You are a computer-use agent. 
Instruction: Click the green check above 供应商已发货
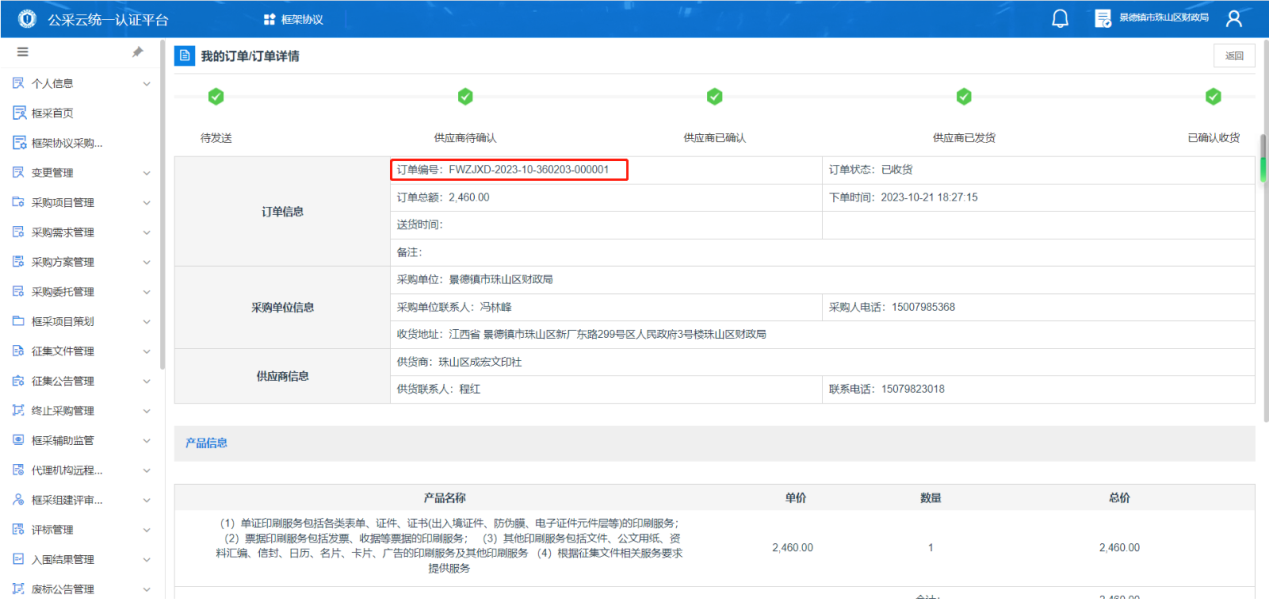point(963,97)
